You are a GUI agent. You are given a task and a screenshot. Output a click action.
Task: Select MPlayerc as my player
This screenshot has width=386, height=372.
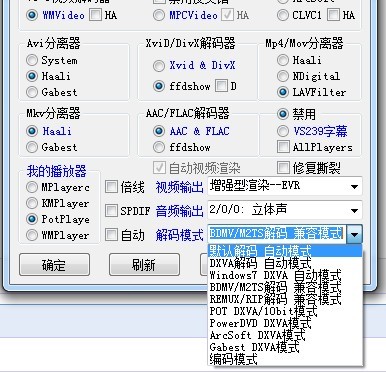[x=32, y=187]
